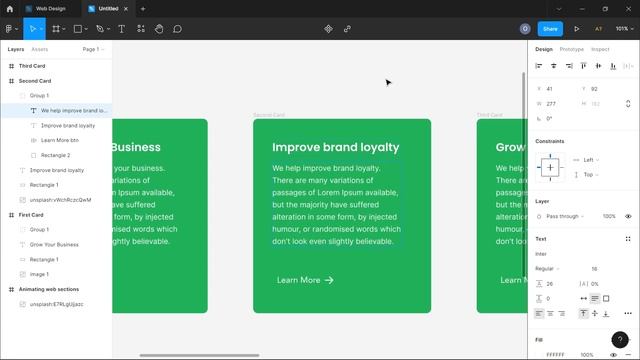This screenshot has height=360, width=640.
Task: Open the Resources components tool
Action: pyautogui.click(x=141, y=29)
